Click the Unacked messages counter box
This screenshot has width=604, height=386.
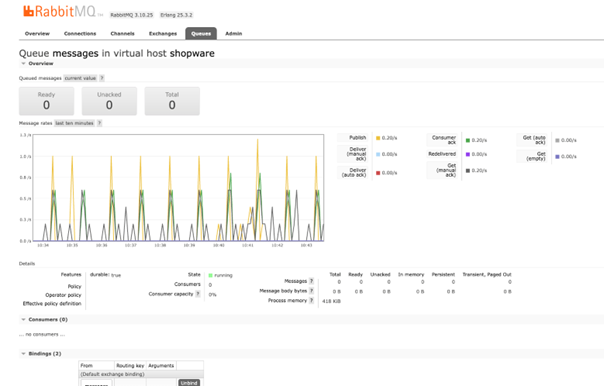click(109, 101)
